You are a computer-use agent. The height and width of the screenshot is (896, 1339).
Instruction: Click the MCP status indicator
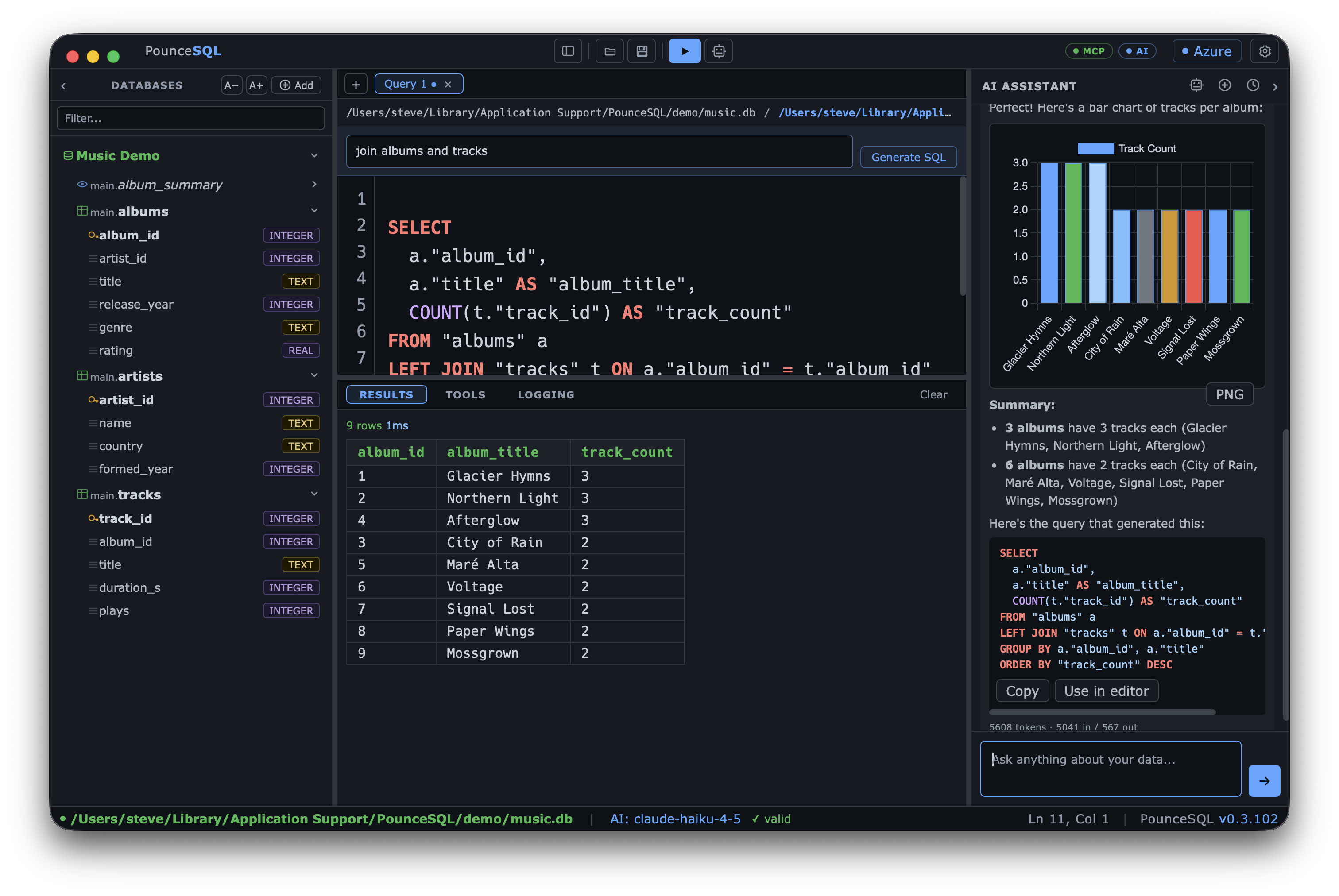(x=1089, y=51)
